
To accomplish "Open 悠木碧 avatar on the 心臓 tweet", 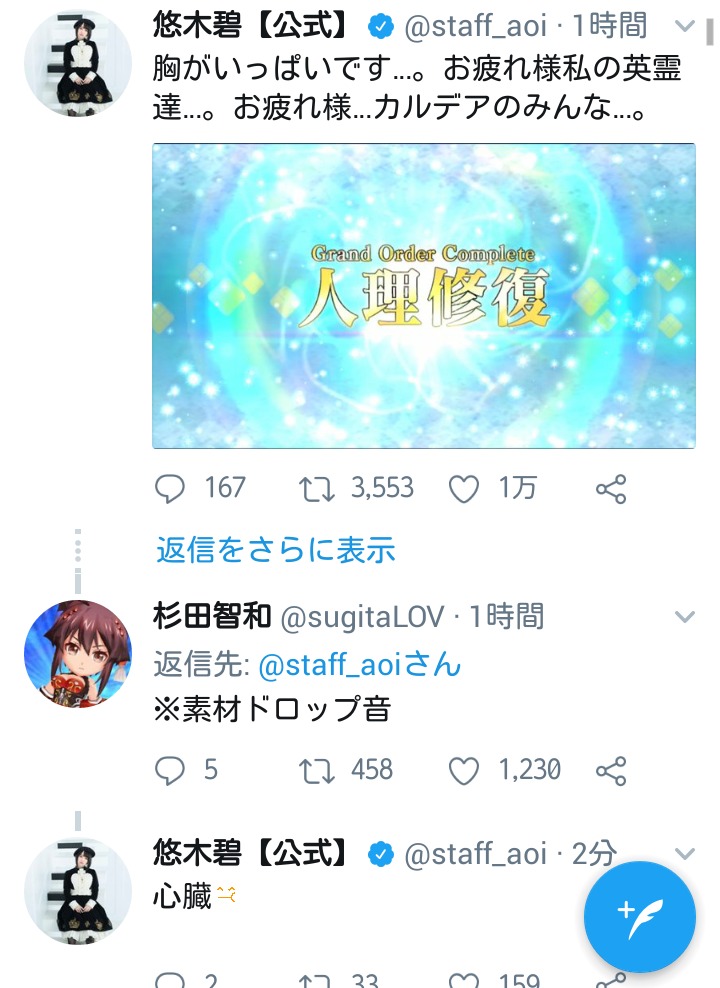I will [x=78, y=890].
